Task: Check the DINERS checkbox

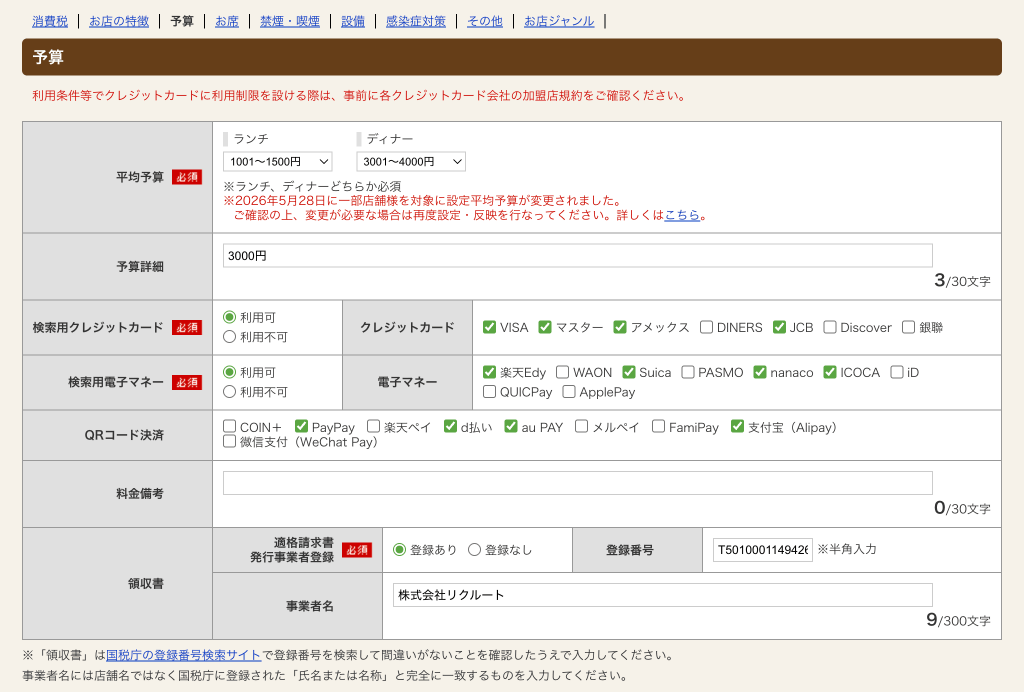Action: (x=706, y=327)
